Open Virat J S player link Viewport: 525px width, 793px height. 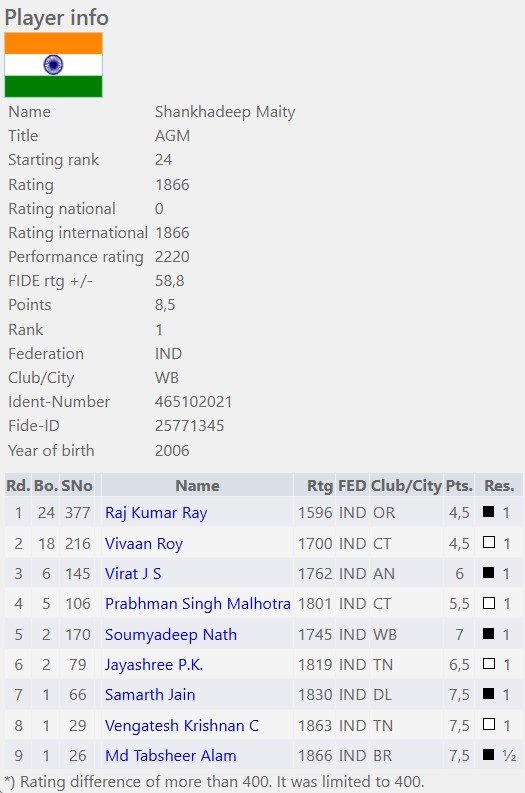[x=133, y=574]
